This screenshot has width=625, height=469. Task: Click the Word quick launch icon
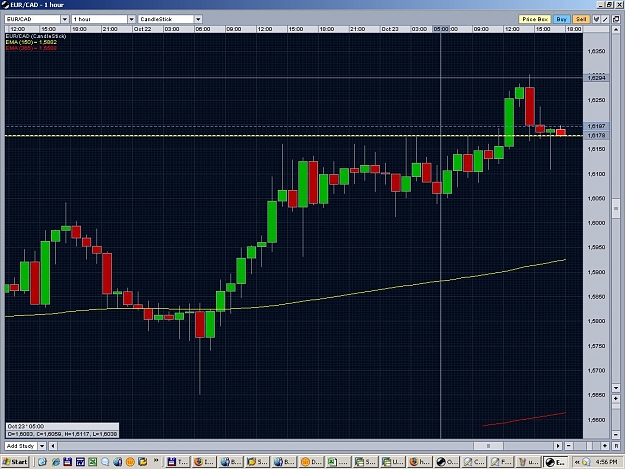(x=80, y=462)
